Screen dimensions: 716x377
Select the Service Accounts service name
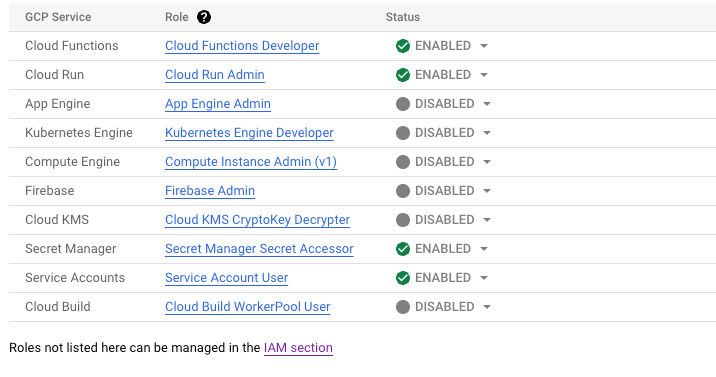click(75, 278)
